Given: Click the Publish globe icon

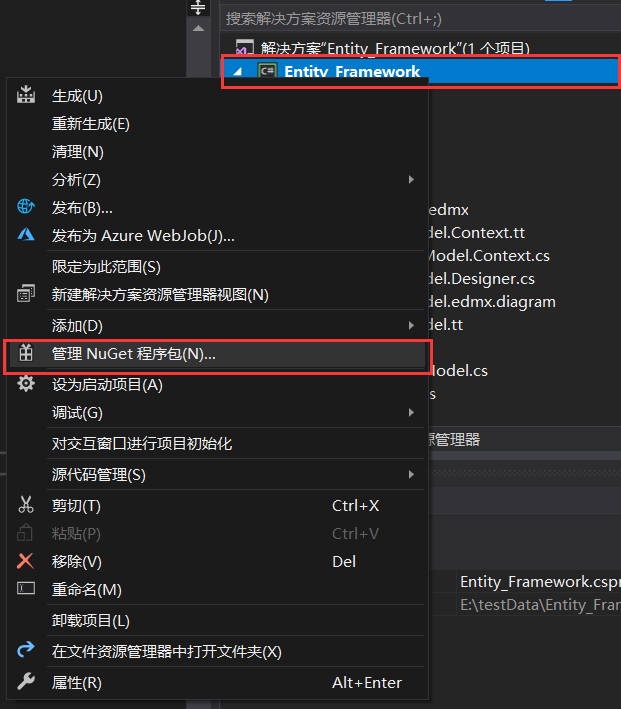Looking at the screenshot, I should click(26, 207).
